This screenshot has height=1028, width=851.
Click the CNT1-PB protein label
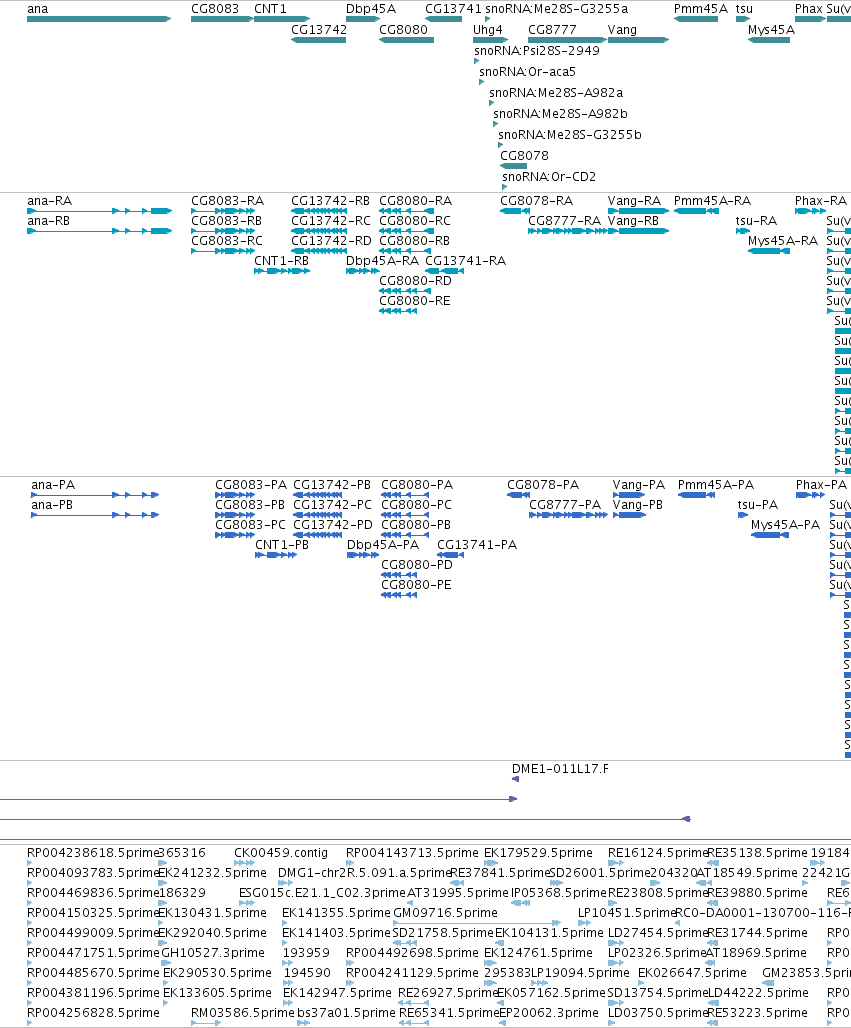[x=282, y=545]
